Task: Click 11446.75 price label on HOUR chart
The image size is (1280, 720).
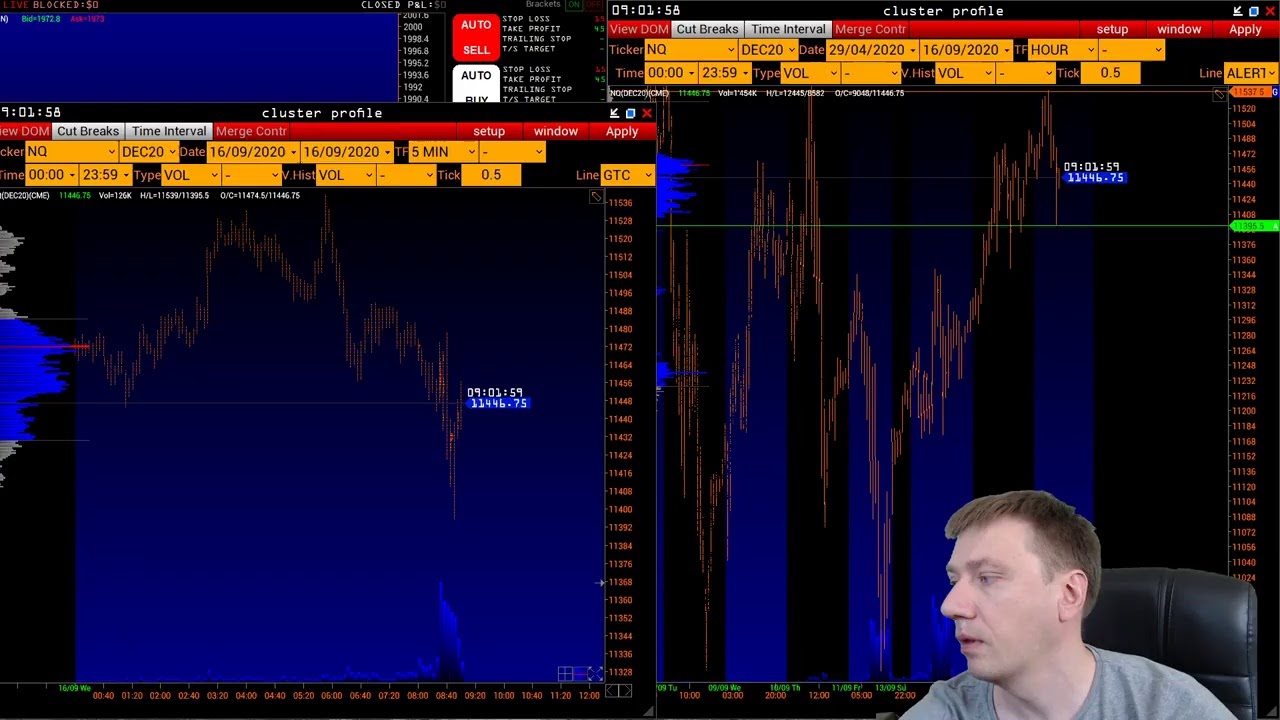Action: click(1095, 178)
